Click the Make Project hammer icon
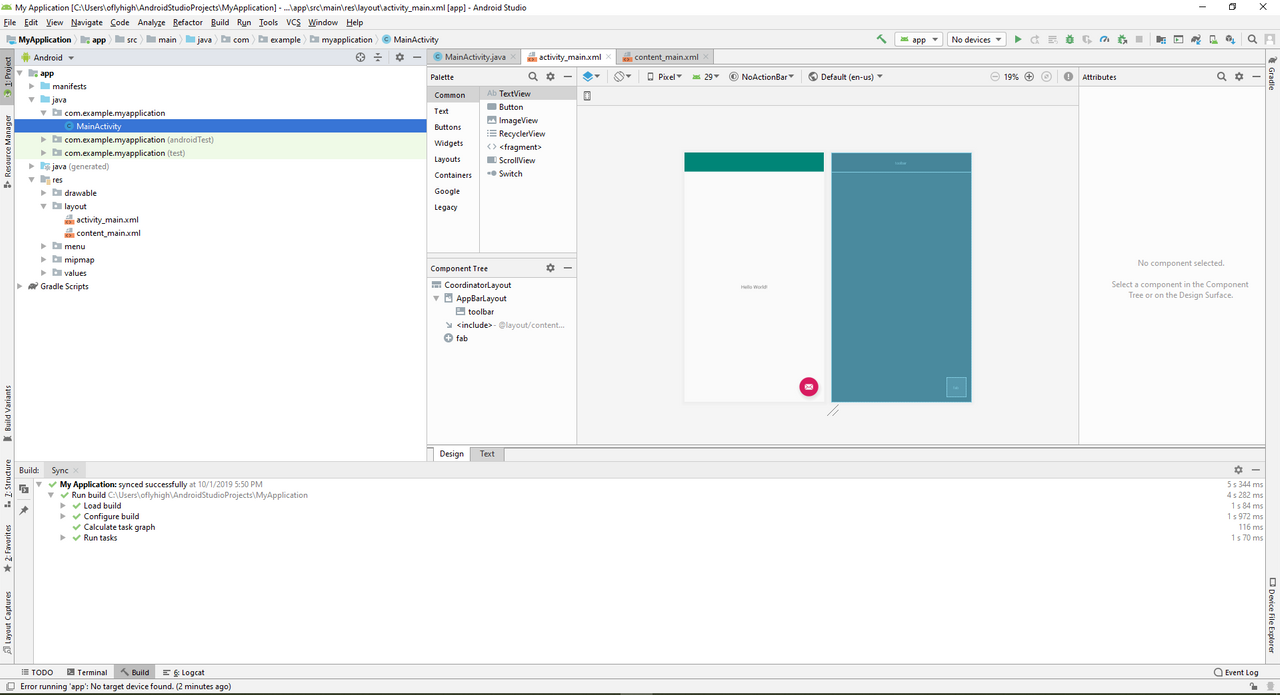 click(881, 40)
